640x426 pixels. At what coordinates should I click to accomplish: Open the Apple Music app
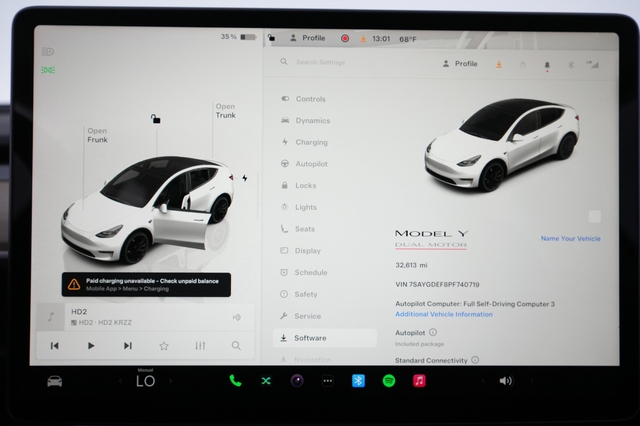pyautogui.click(x=419, y=381)
